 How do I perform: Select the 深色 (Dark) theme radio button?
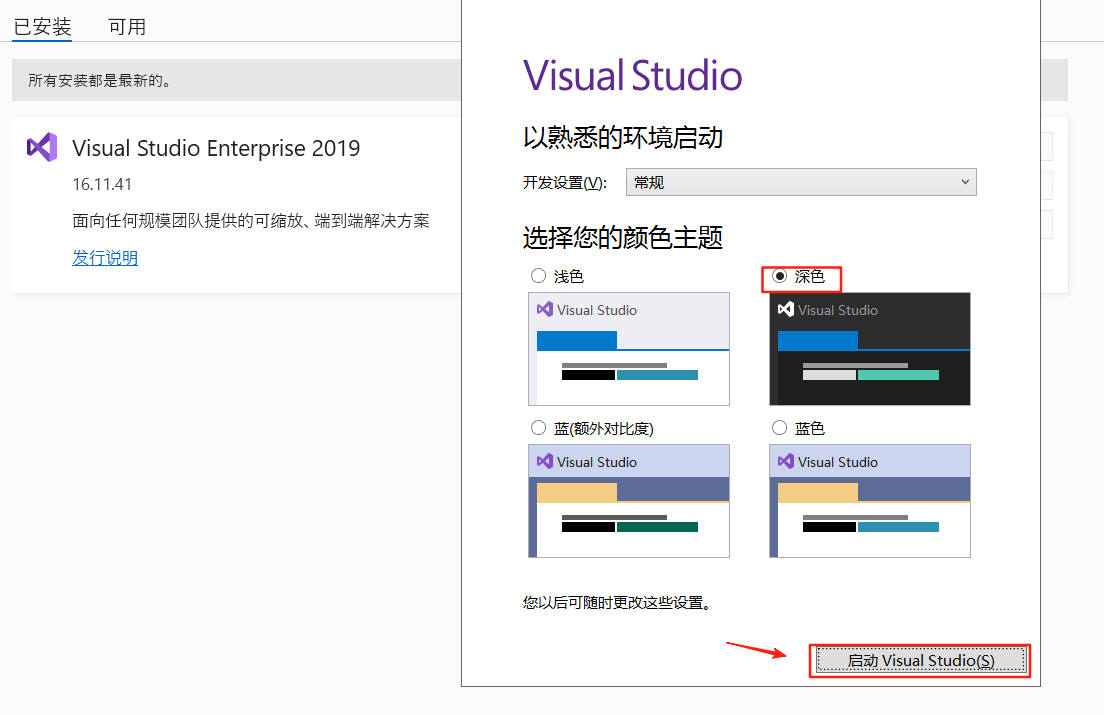coord(779,276)
